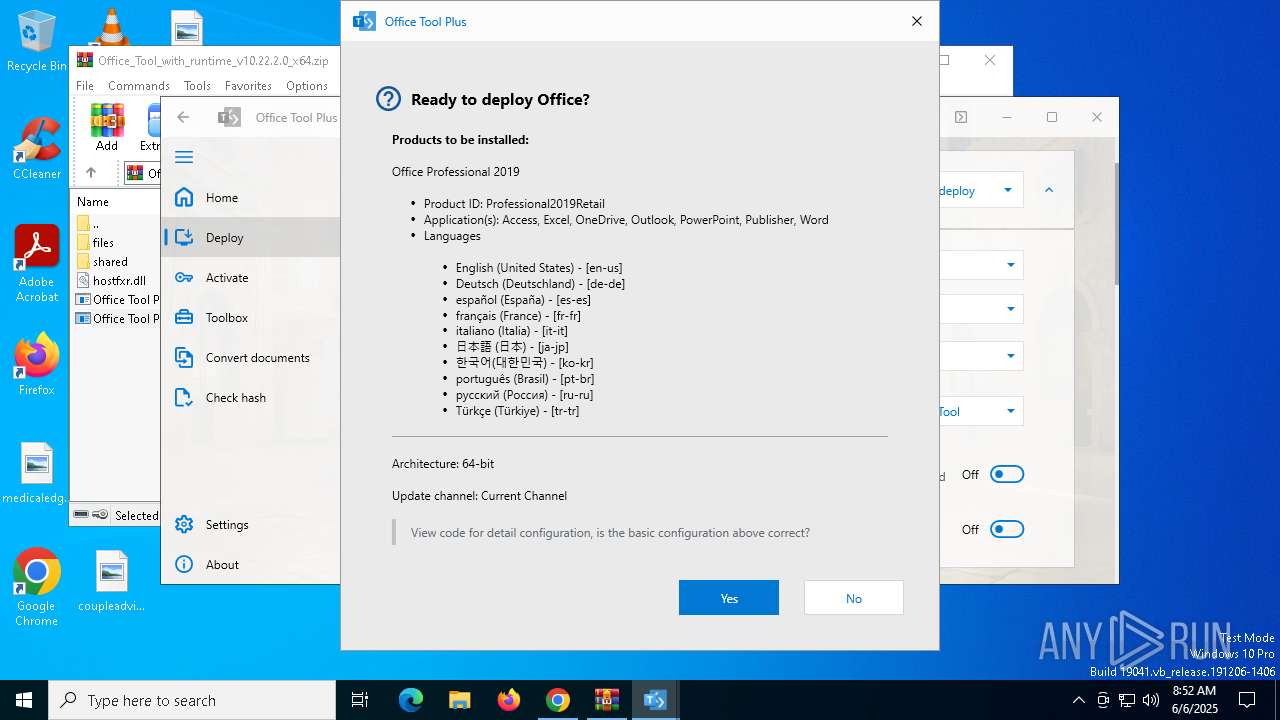Click the Check hash document icon
1280x720 pixels.
click(184, 398)
